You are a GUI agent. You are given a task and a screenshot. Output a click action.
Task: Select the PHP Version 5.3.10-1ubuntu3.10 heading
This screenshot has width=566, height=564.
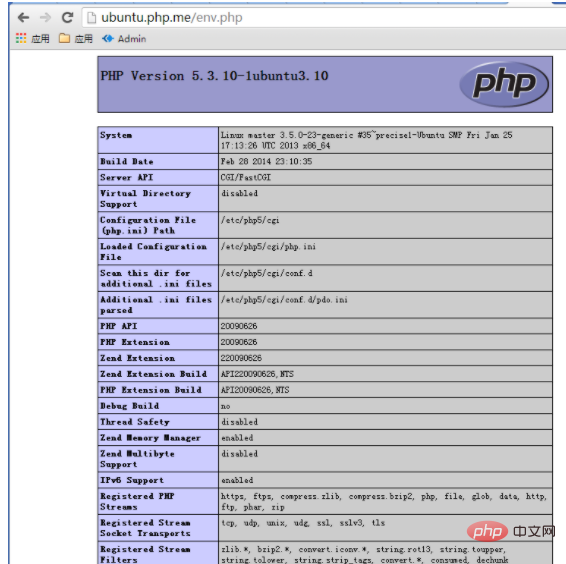click(214, 76)
